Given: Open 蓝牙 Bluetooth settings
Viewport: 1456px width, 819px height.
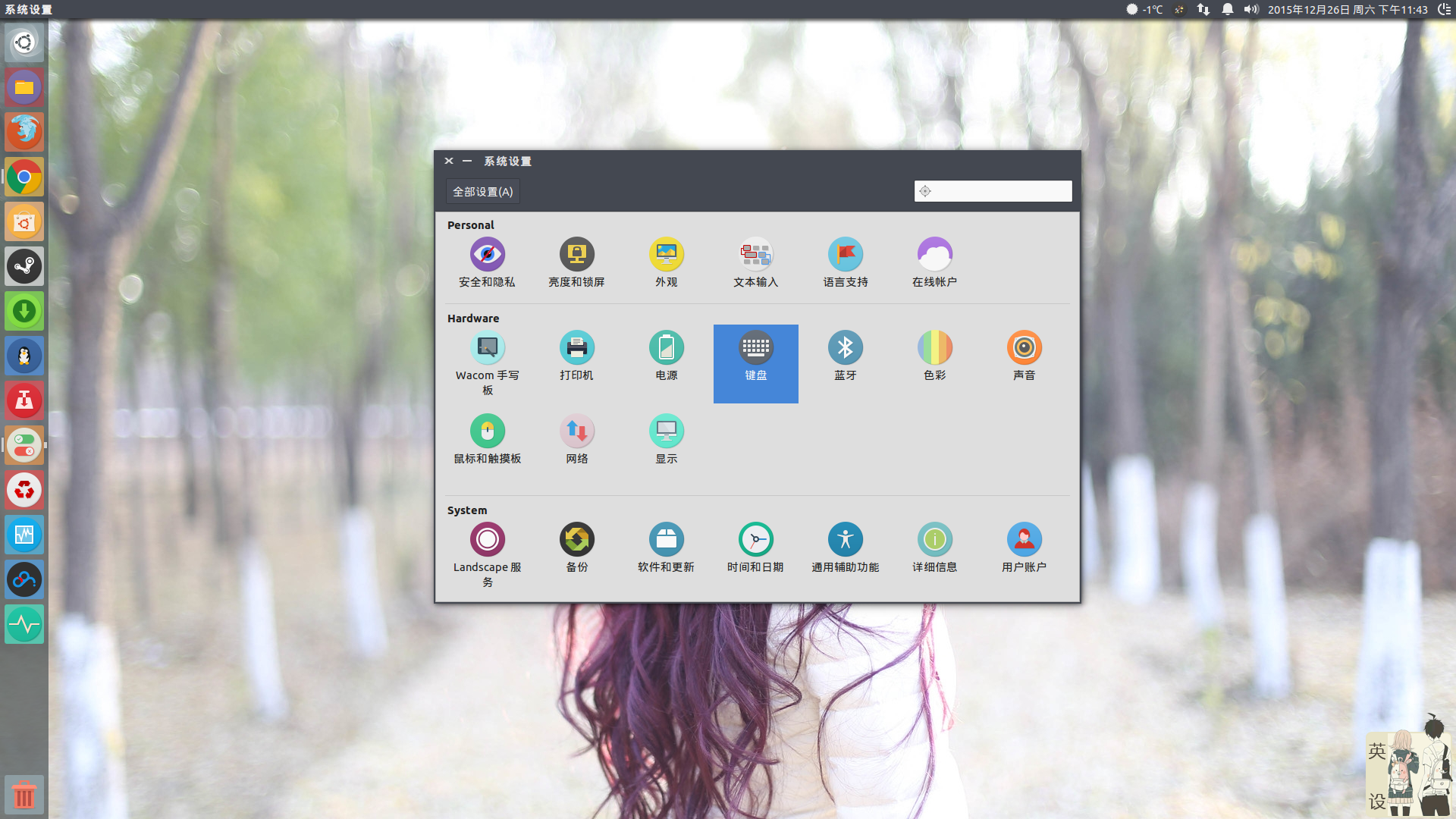Looking at the screenshot, I should (x=846, y=356).
